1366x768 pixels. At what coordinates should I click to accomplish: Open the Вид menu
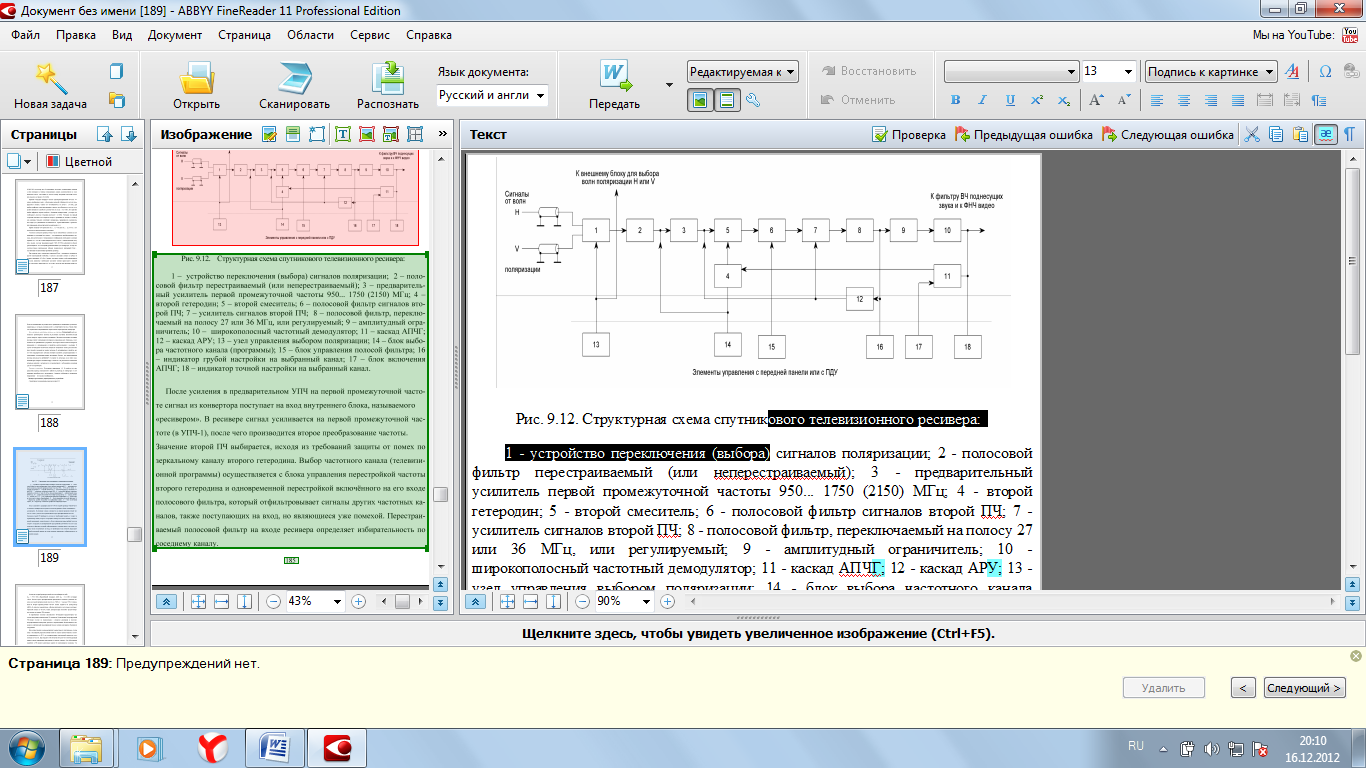[x=122, y=35]
